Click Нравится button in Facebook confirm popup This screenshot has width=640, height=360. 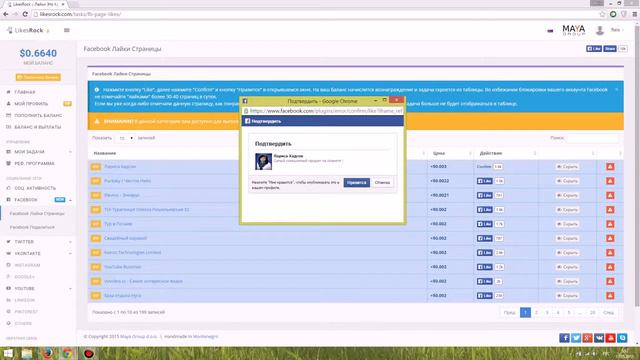click(x=357, y=182)
